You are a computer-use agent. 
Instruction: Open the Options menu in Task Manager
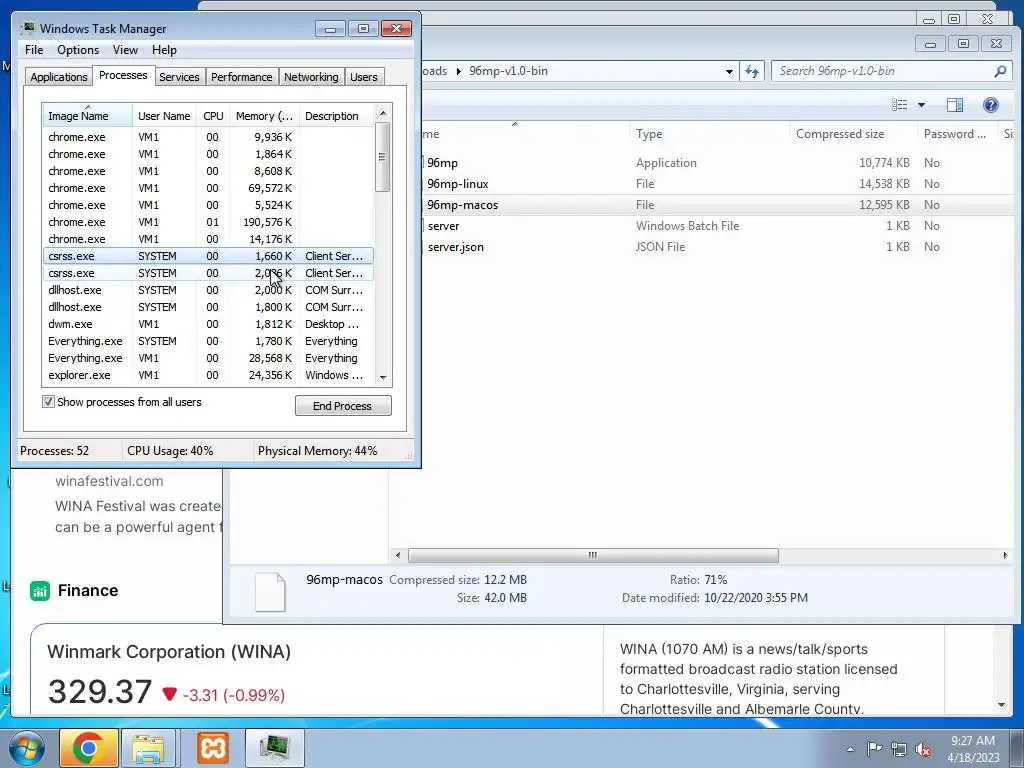[78, 50]
